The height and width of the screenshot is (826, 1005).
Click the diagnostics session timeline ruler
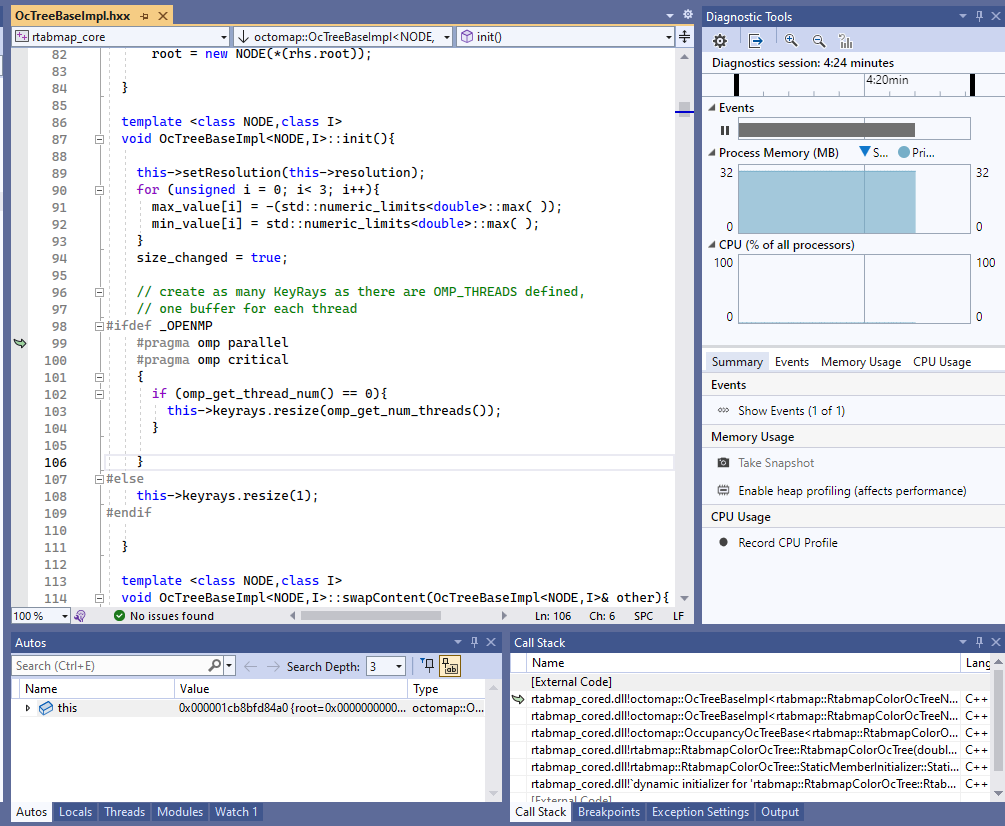click(850, 85)
